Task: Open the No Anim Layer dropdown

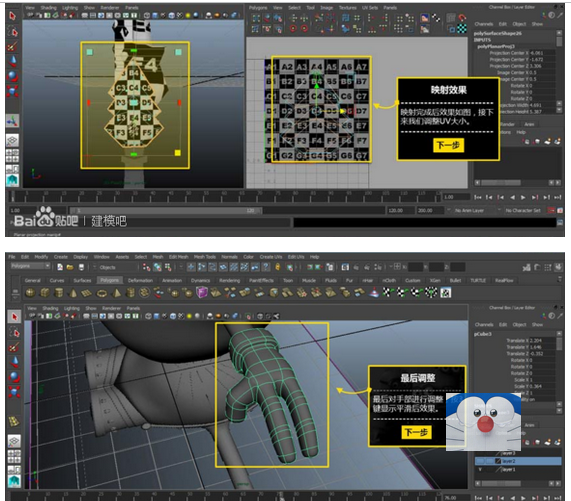Action: [x=470, y=210]
